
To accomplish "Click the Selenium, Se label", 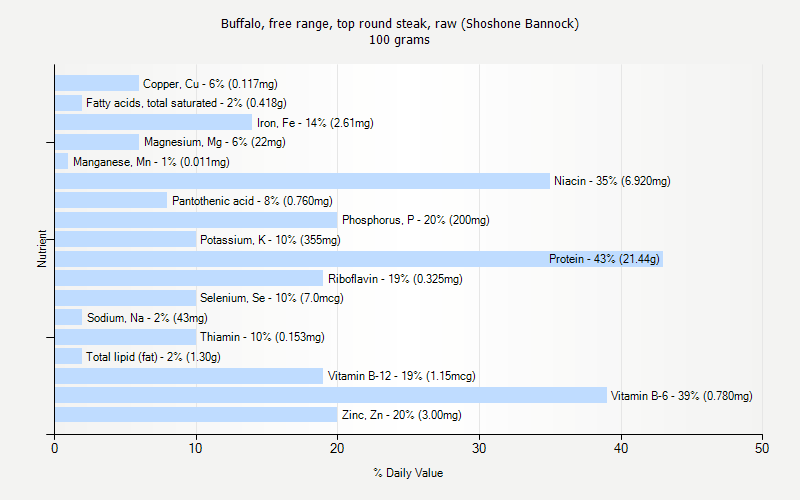I will click(271, 298).
